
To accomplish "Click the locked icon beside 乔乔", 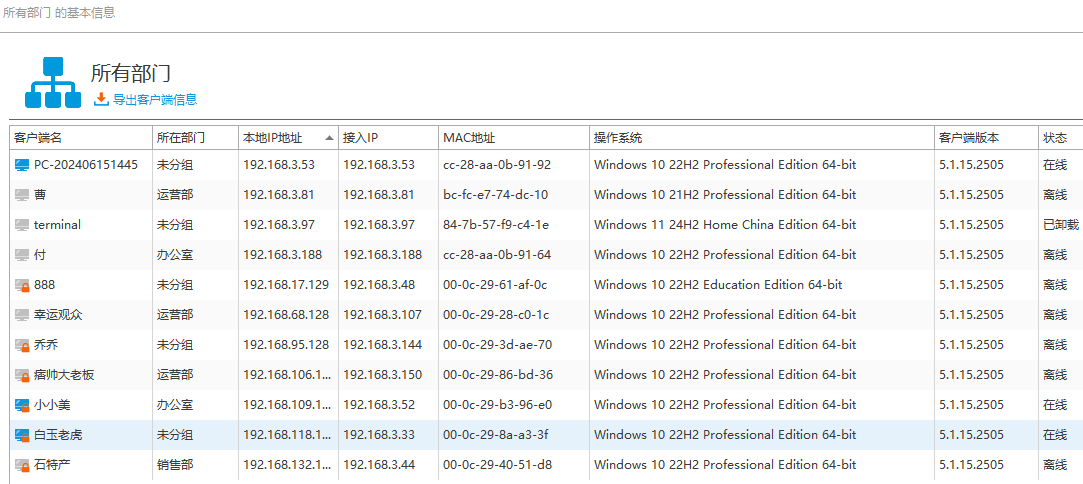I will click(22, 345).
